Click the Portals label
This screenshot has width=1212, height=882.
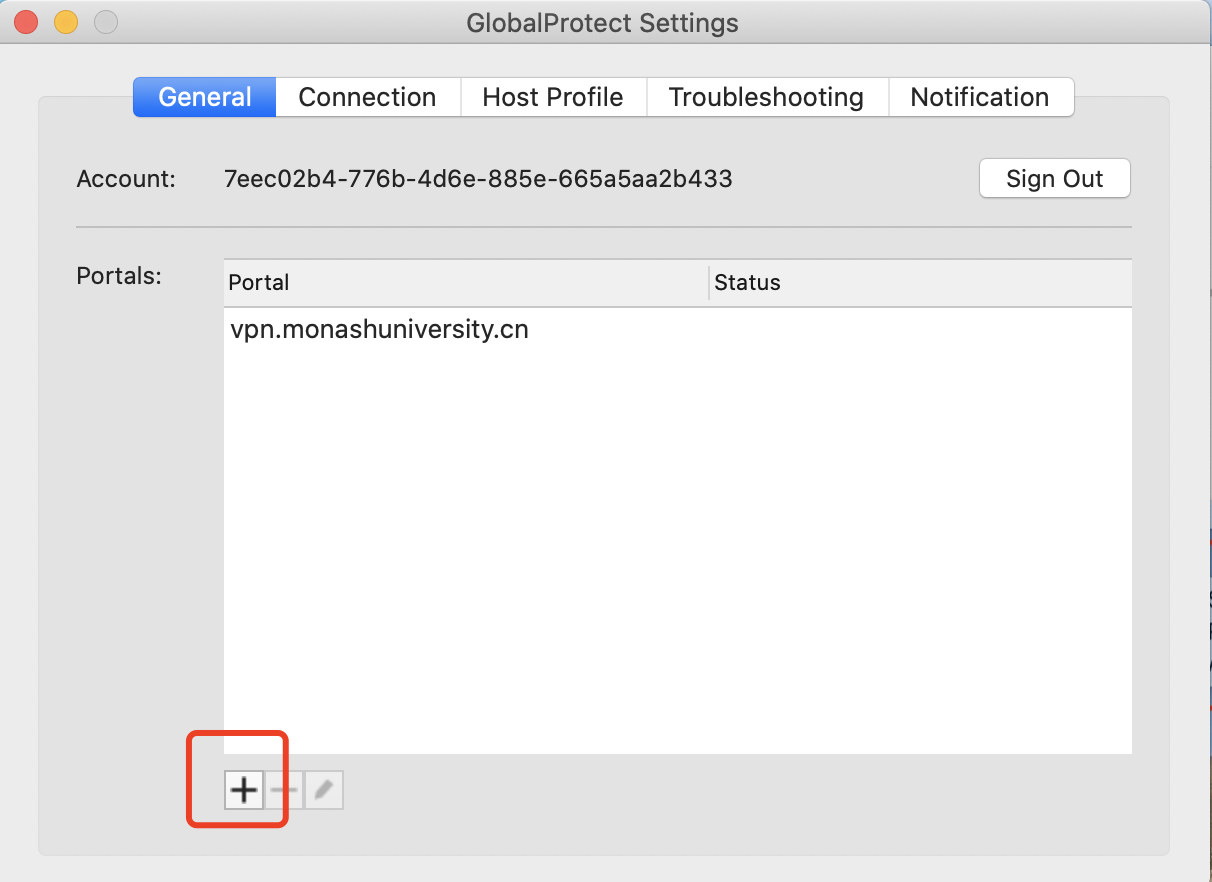[118, 276]
